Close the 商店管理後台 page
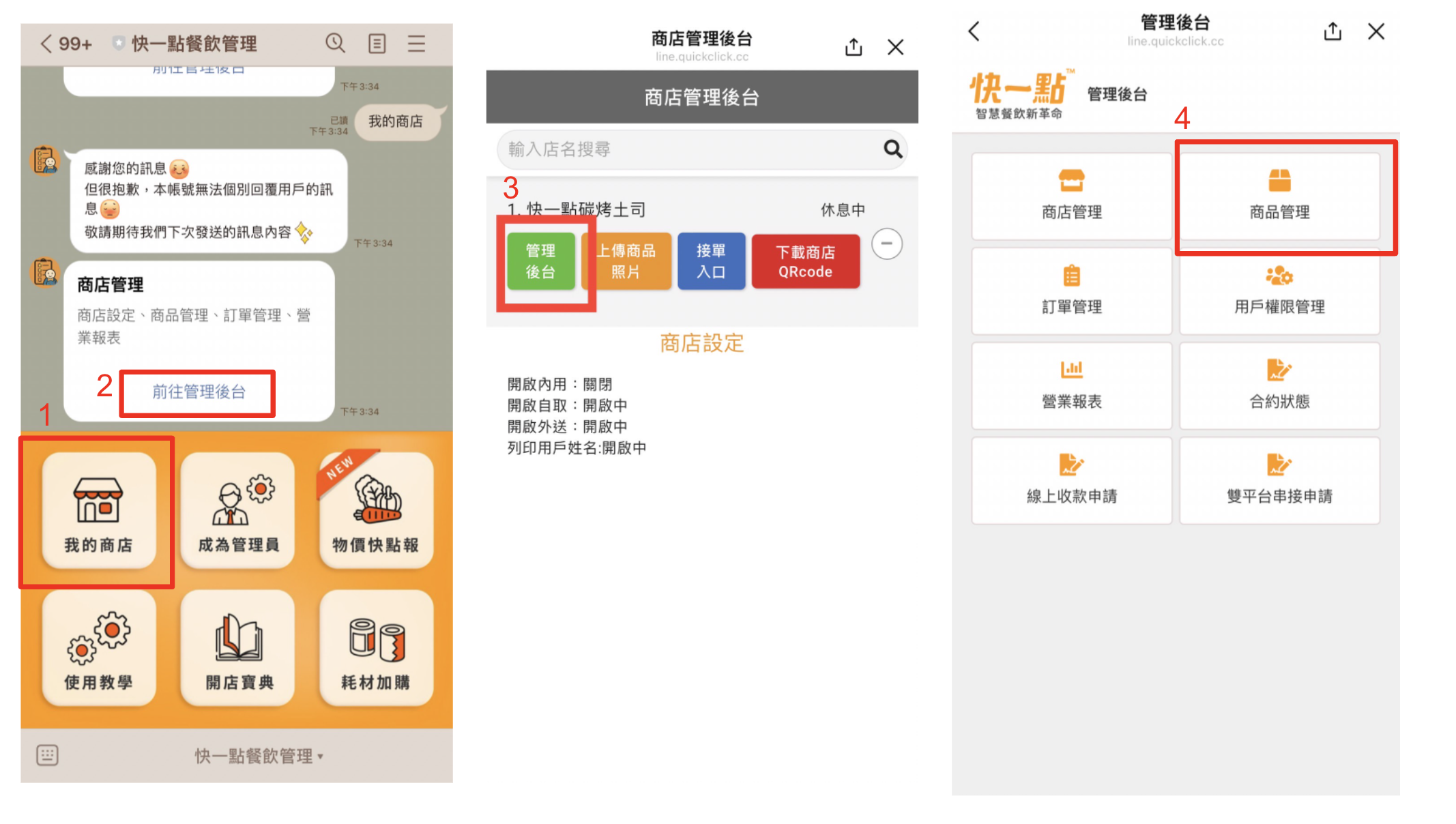 (895, 47)
